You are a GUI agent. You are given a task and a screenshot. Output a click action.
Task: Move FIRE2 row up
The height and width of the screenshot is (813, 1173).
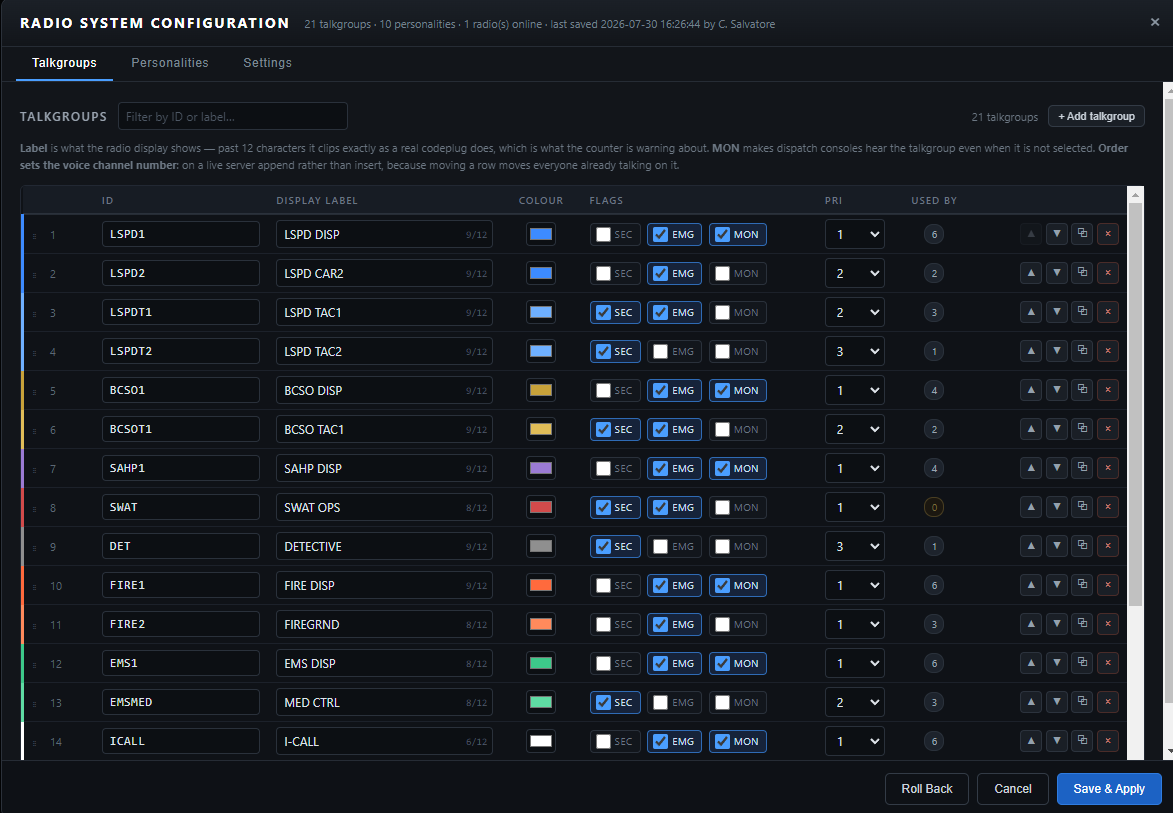1031,624
